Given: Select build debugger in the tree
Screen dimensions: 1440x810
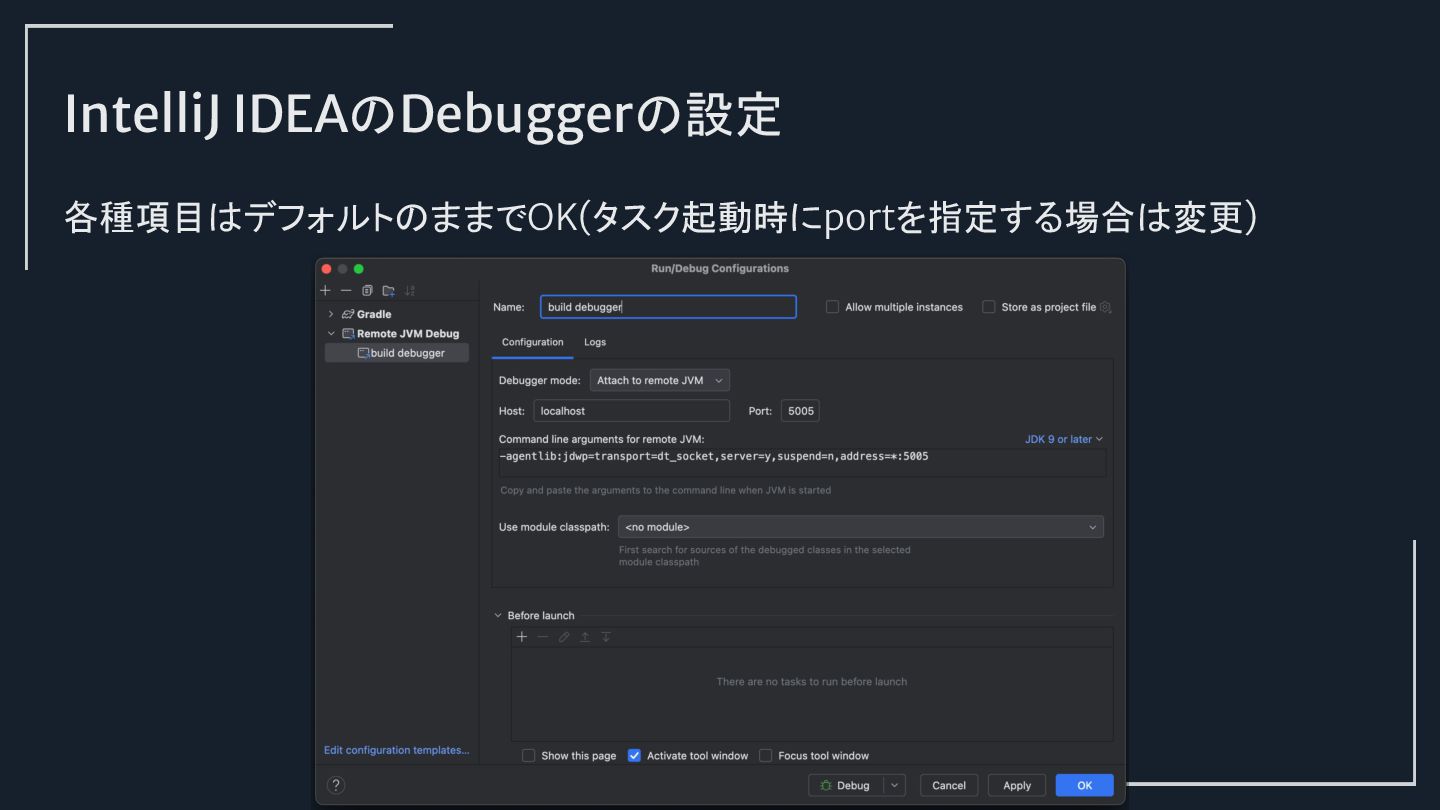Looking at the screenshot, I should coord(397,353).
